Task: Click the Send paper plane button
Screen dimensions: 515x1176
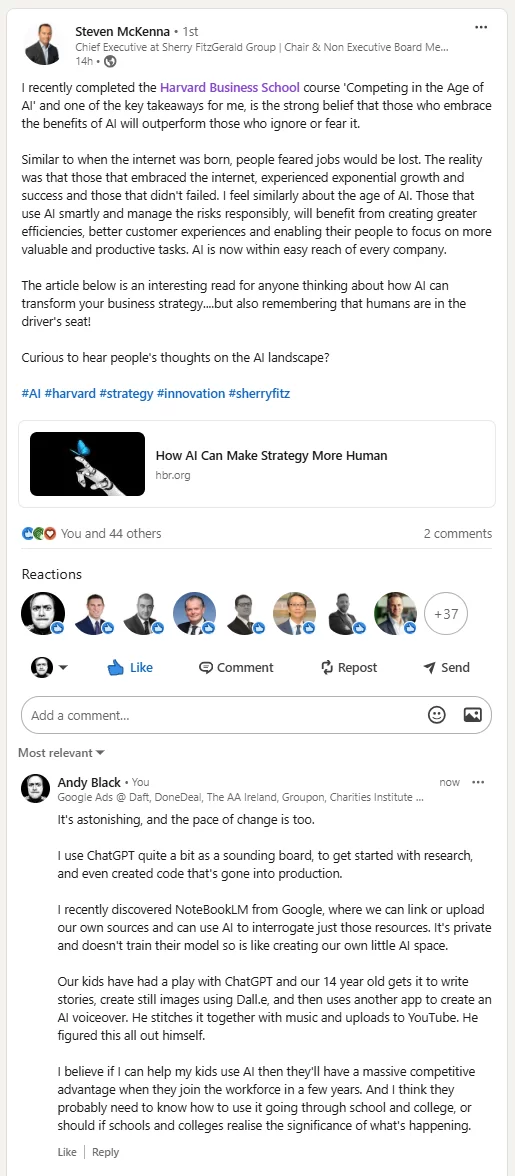Action: 446,668
